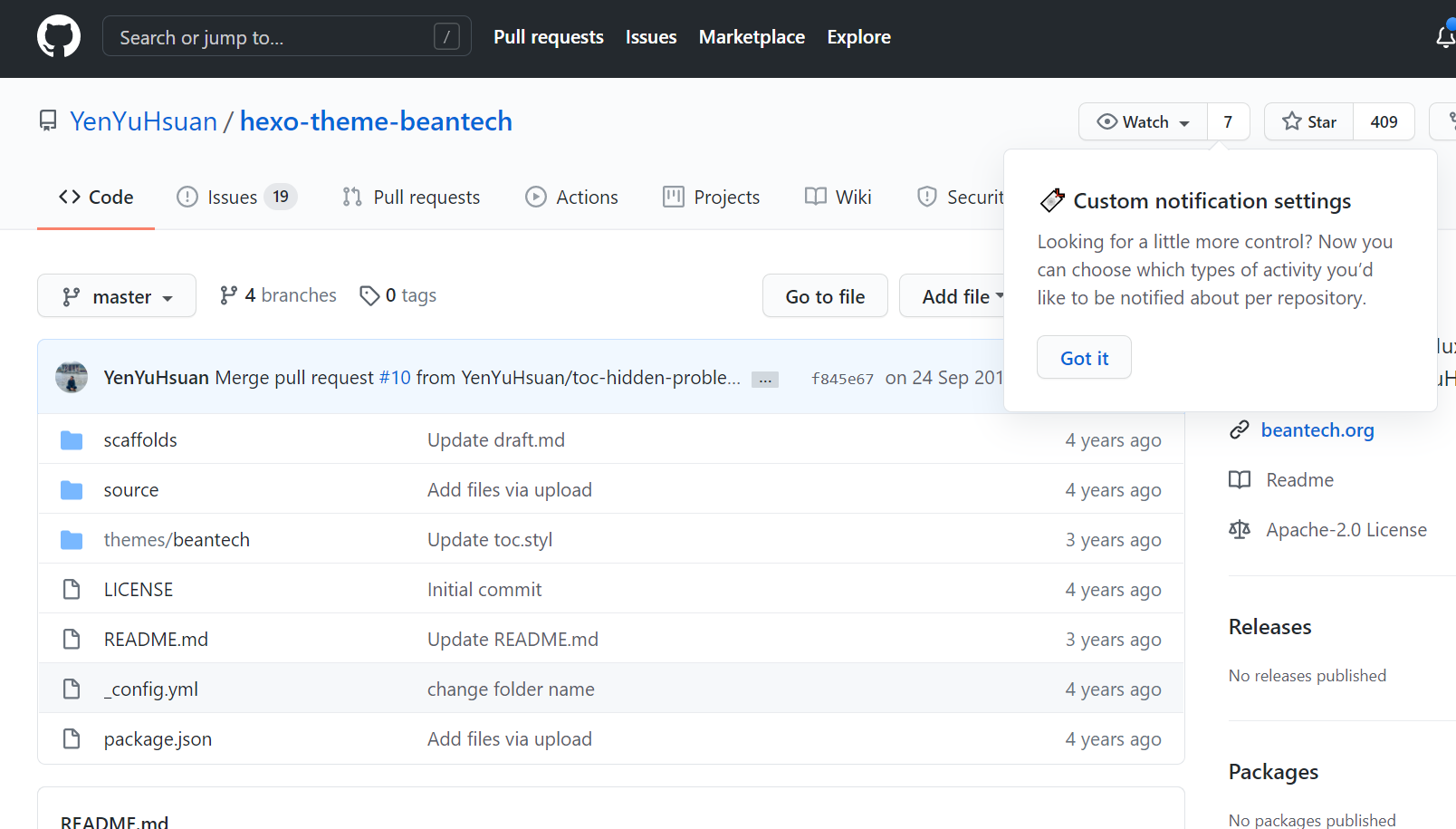Viewport: 1456px width, 829px height.
Task: Star the repository
Action: click(x=1309, y=121)
